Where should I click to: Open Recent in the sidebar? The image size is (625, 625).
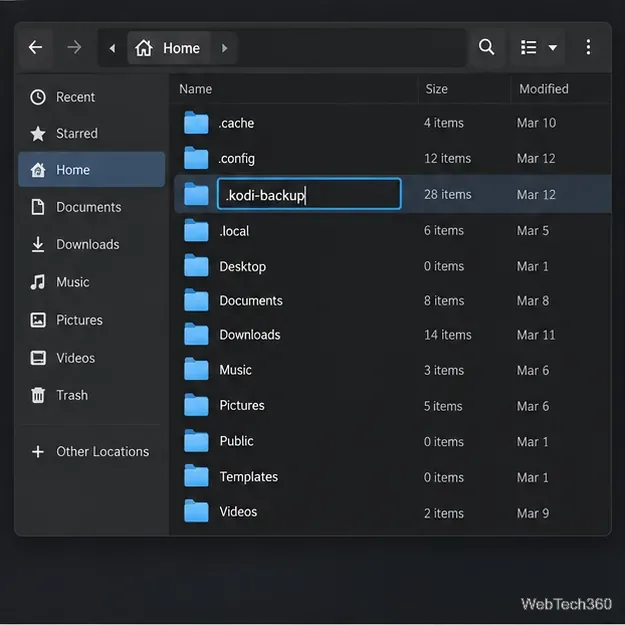tap(91, 97)
